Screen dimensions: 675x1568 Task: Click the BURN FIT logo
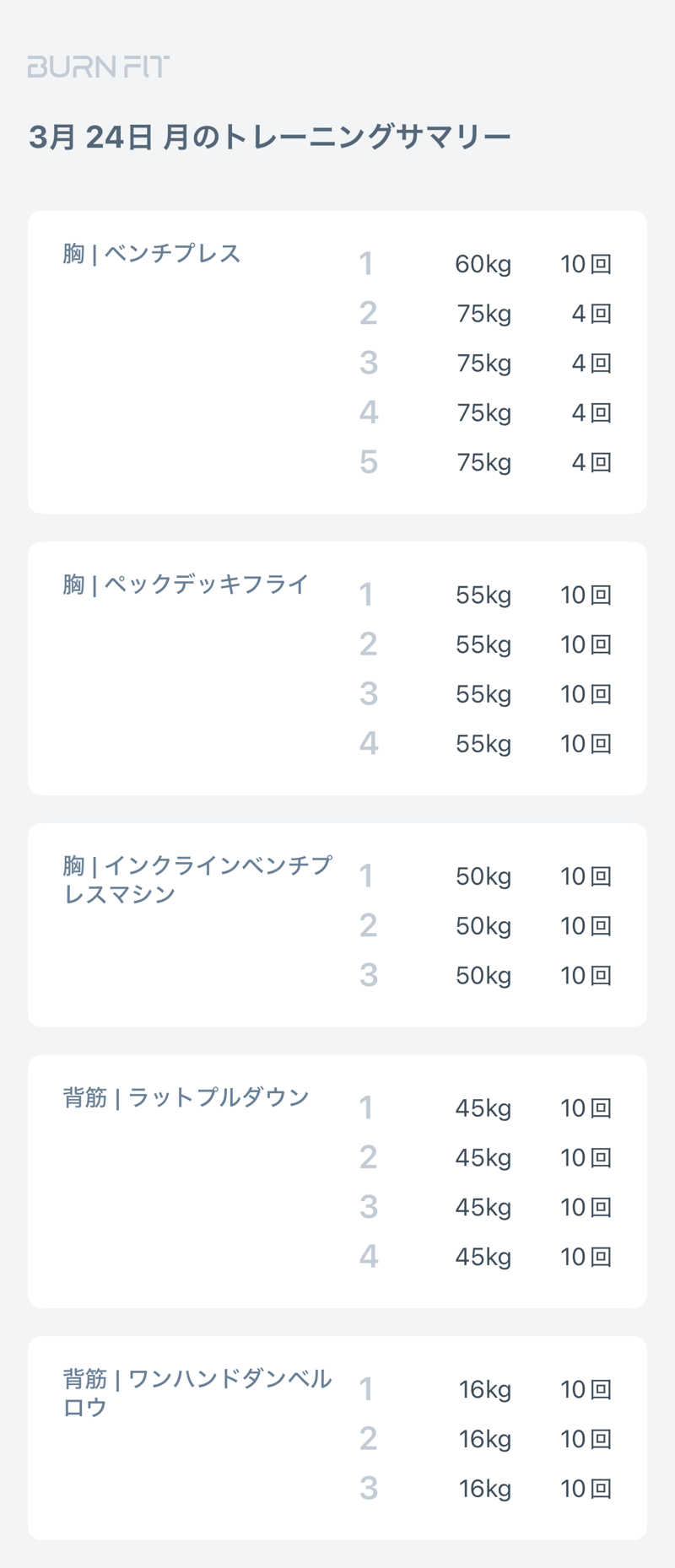(98, 67)
